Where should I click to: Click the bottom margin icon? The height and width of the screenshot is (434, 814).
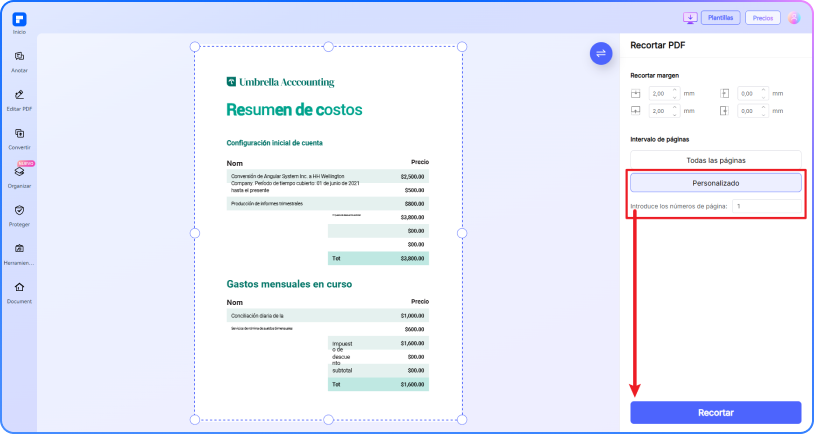pos(635,111)
